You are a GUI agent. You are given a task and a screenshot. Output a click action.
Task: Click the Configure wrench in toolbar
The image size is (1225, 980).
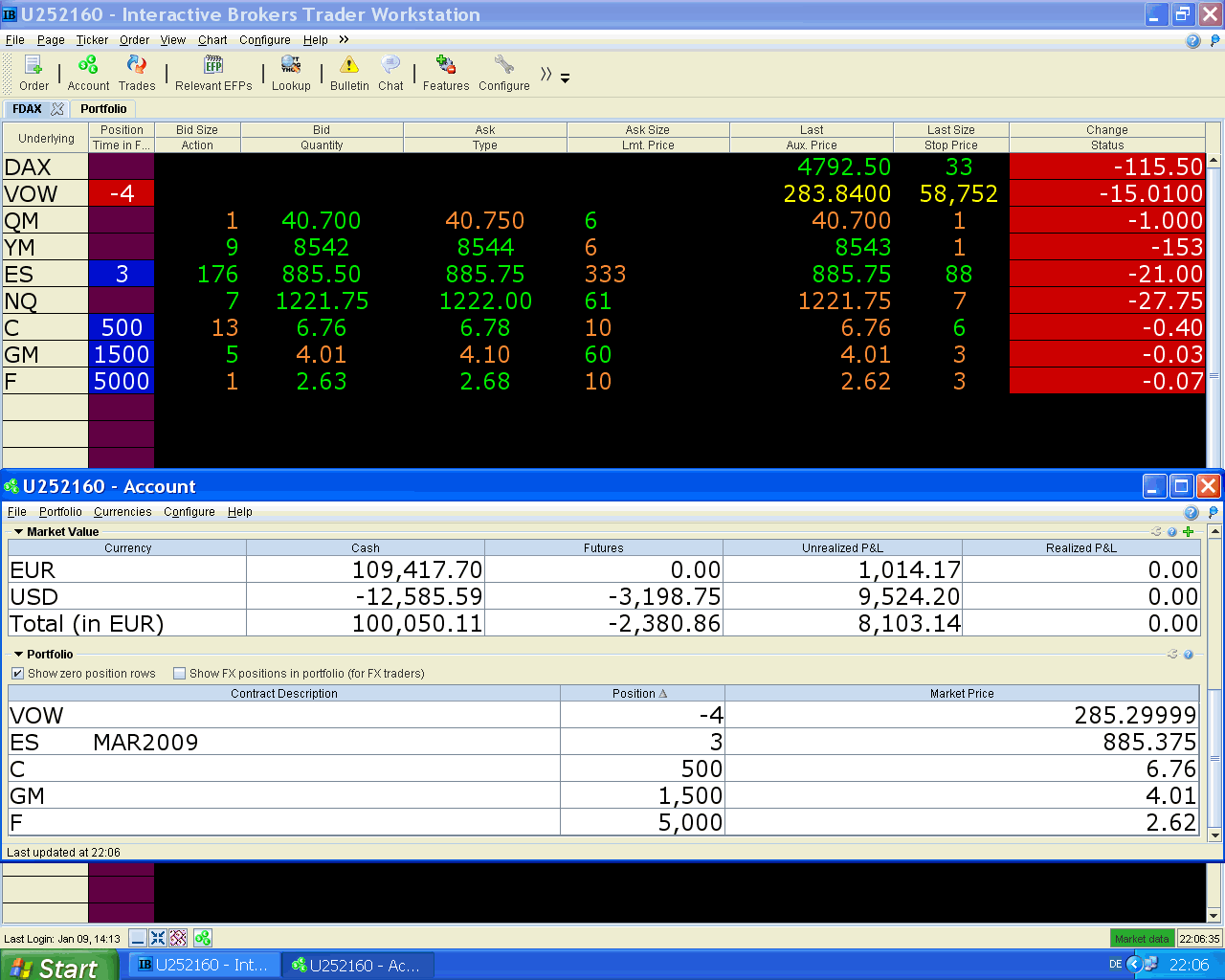click(x=504, y=73)
